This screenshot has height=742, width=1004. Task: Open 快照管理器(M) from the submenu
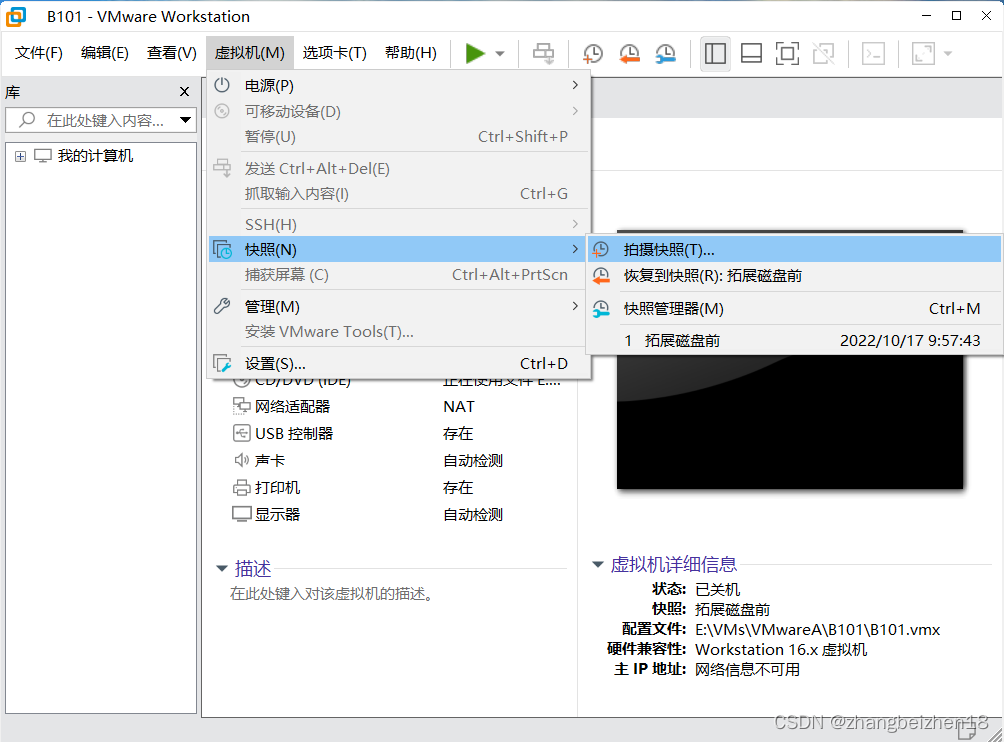pyautogui.click(x=794, y=309)
